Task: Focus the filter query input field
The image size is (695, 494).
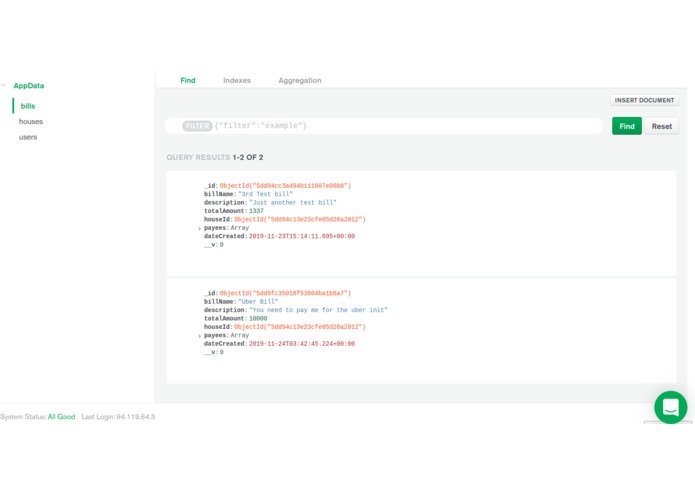Action: [383, 126]
